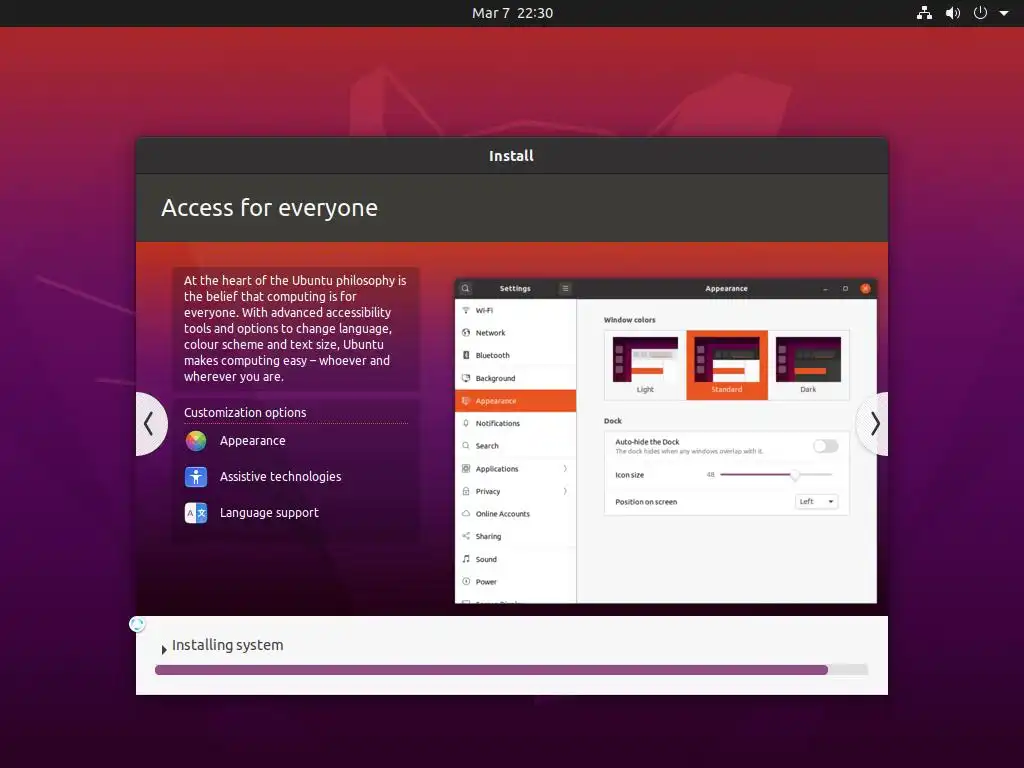
Task: Click the Install window title bar
Action: (511, 156)
